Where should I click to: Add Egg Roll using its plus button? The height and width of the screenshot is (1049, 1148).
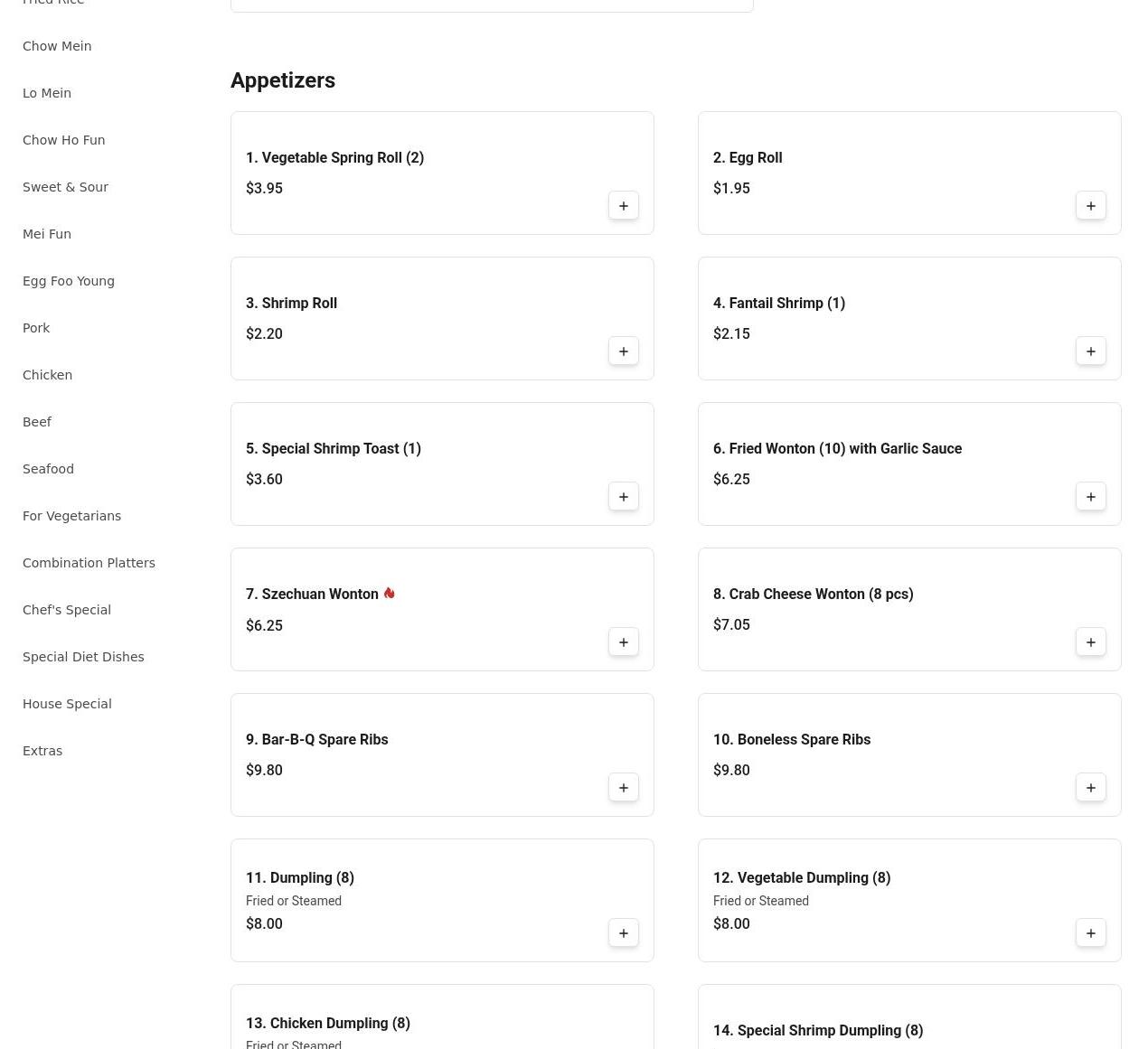[1091, 206]
